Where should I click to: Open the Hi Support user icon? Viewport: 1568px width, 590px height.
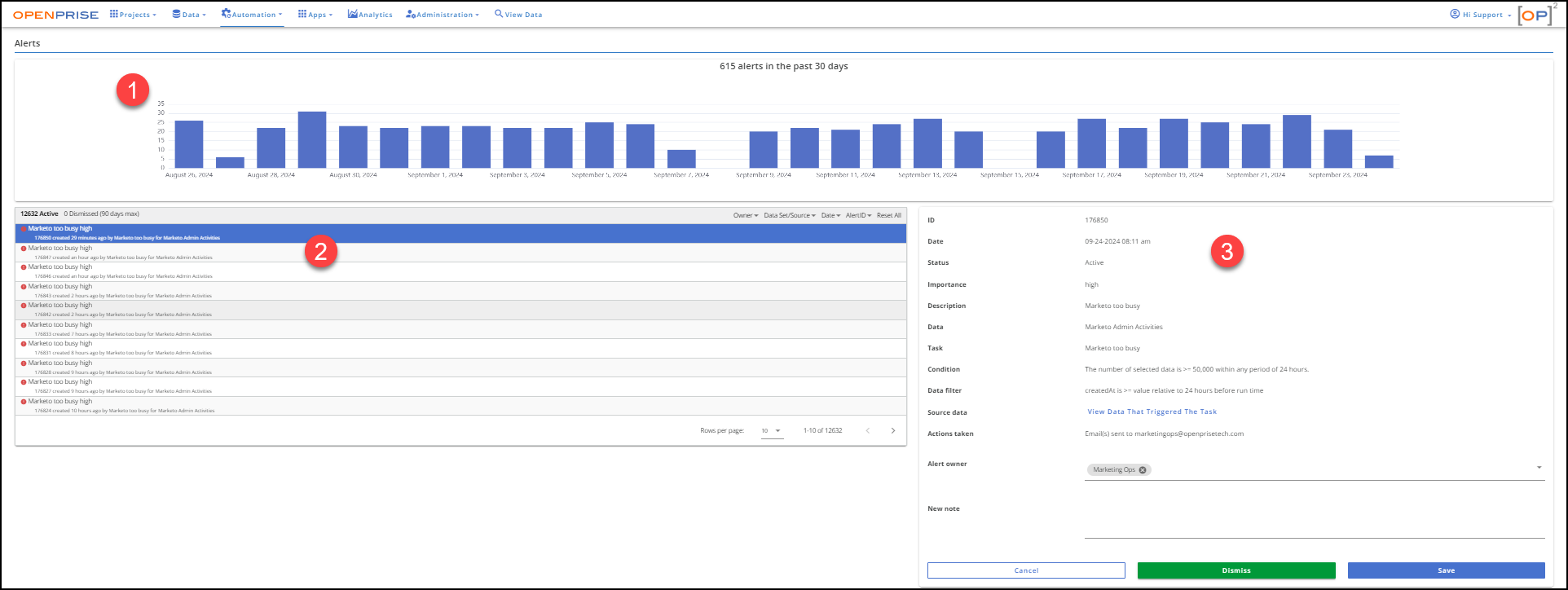click(x=1455, y=14)
